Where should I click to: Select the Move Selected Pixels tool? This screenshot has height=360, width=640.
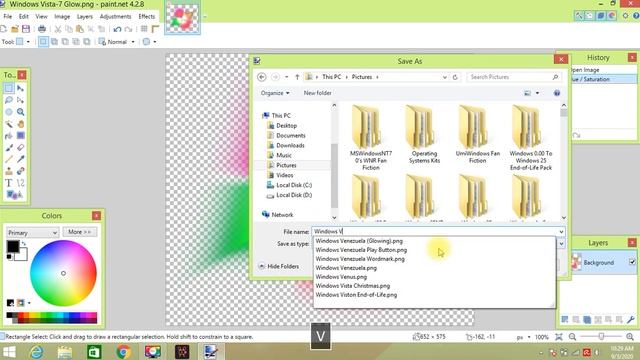pyautogui.click(x=20, y=88)
